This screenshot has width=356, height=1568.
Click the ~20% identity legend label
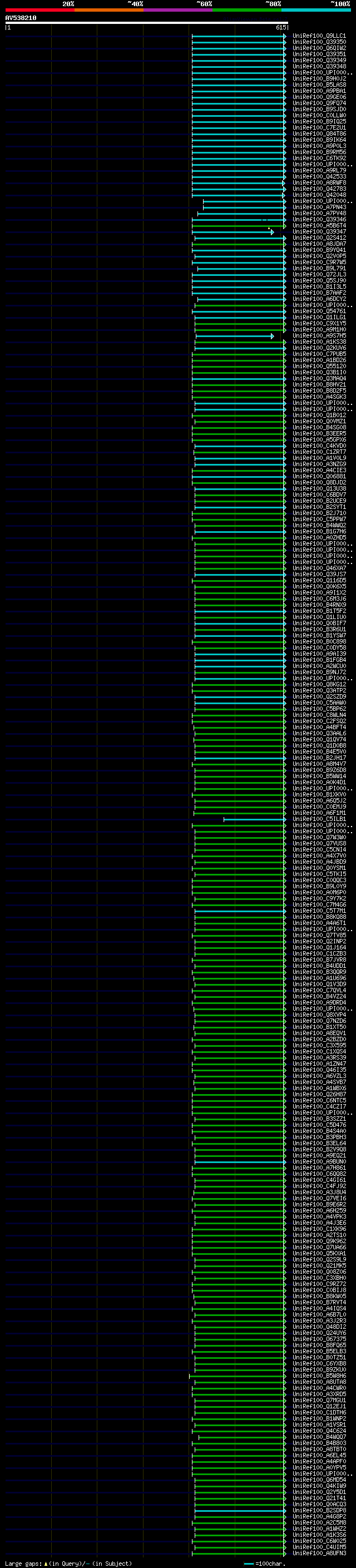click(x=68, y=4)
